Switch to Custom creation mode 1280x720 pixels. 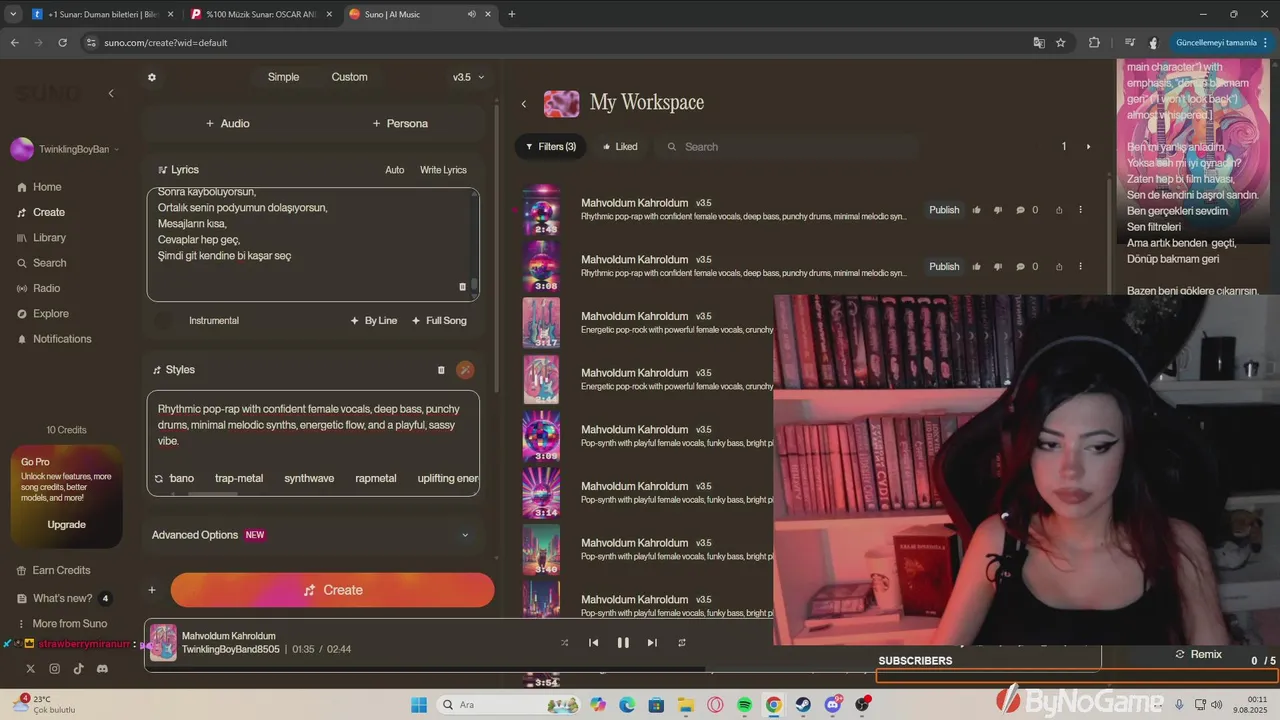pos(350,77)
